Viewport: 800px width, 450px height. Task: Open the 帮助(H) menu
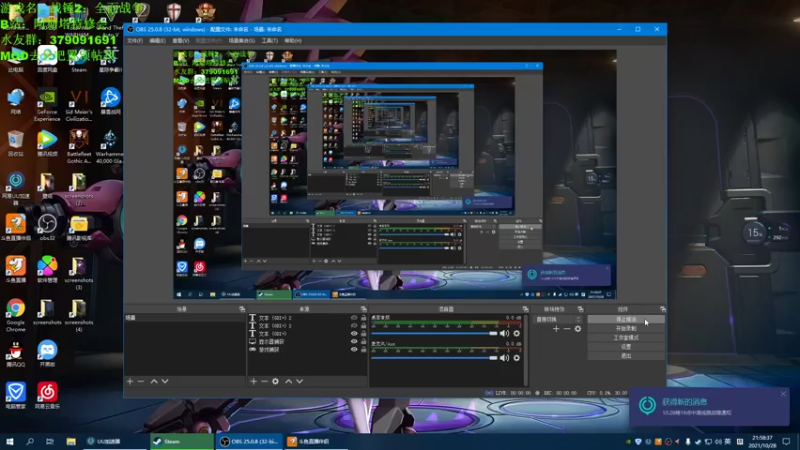293,41
